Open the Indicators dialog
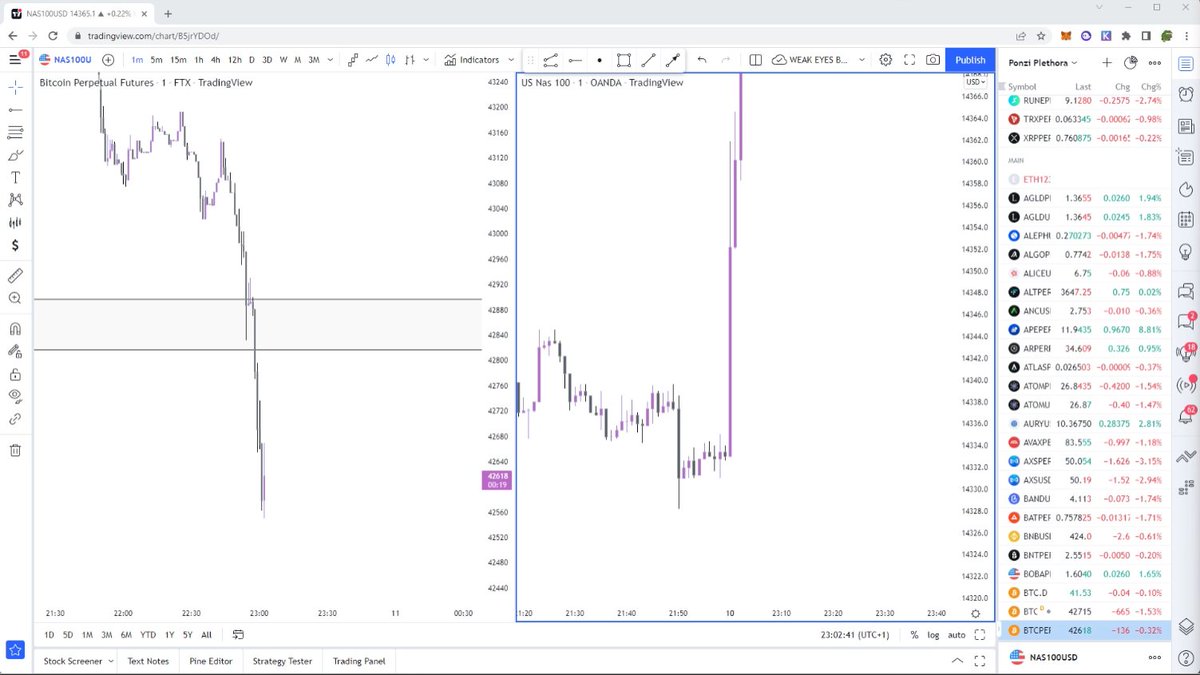The height and width of the screenshot is (675, 1200). tap(472, 60)
